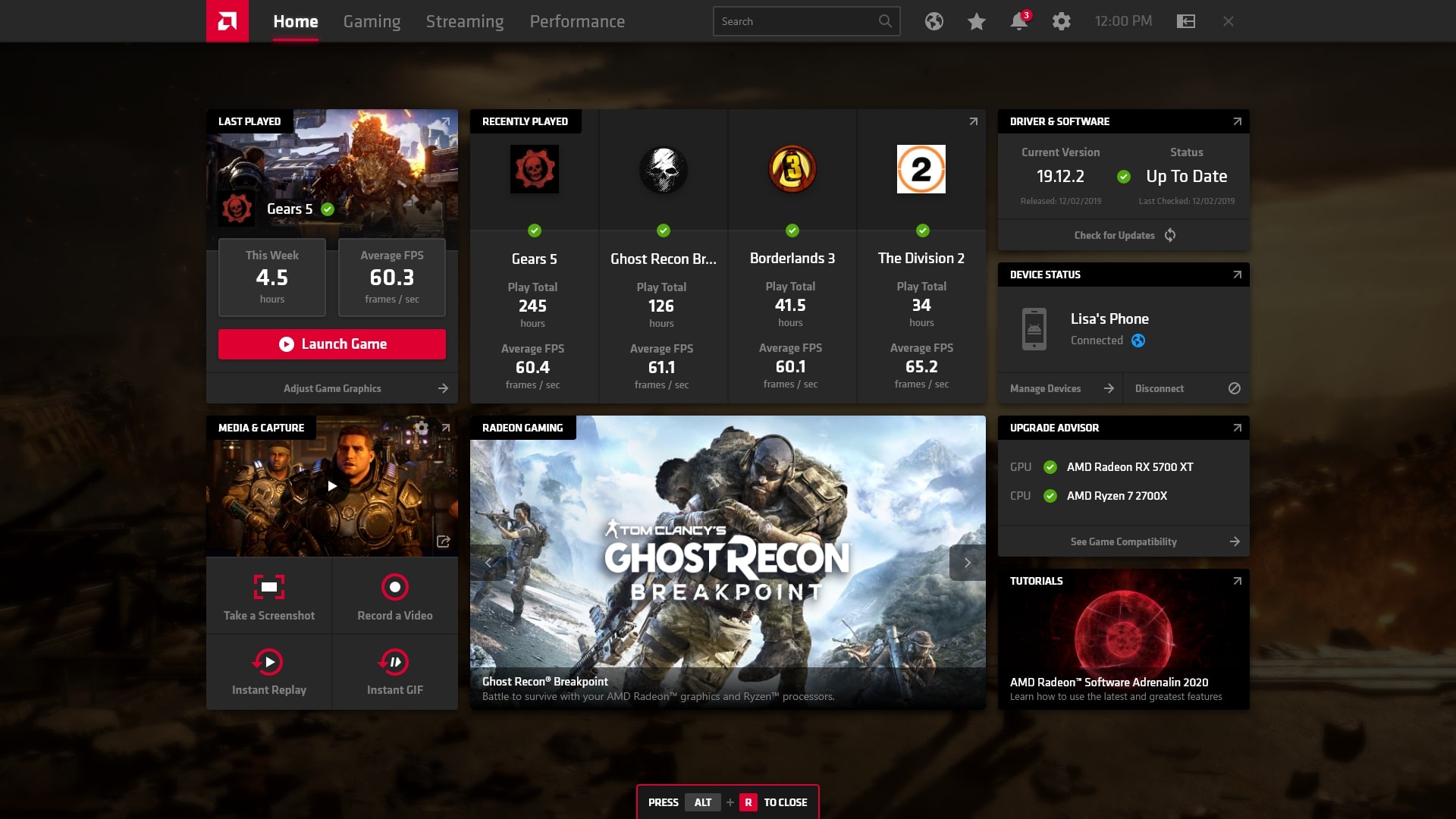Open the Performance tab

[x=576, y=21]
